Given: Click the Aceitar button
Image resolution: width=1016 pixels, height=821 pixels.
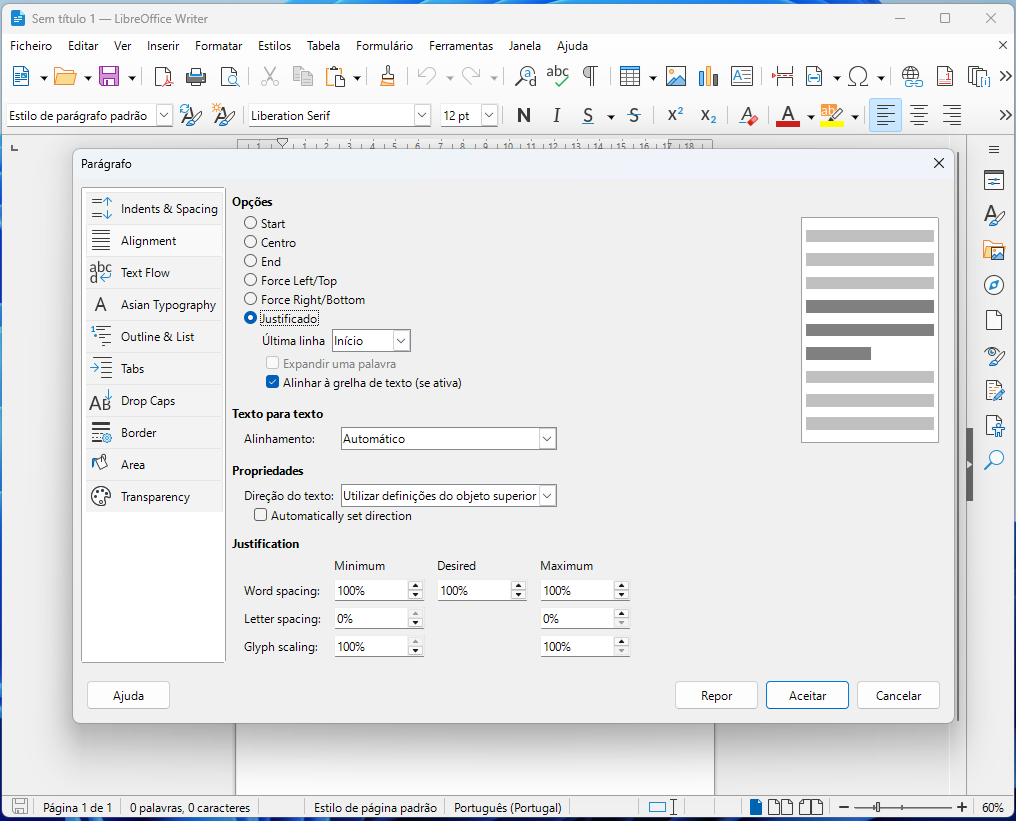Looking at the screenshot, I should pyautogui.click(x=807, y=695).
